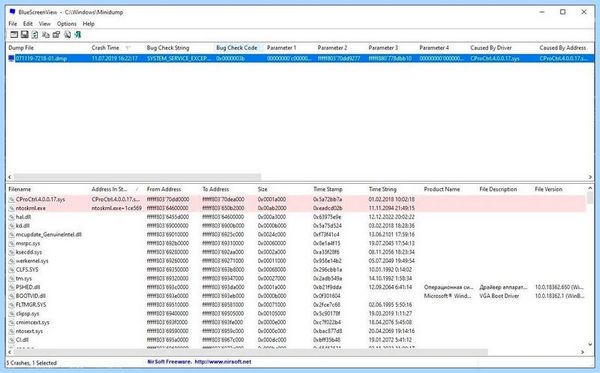Click the file icon next to CLFS.SYS
Viewport: 600px width, 373px height.
(11, 270)
